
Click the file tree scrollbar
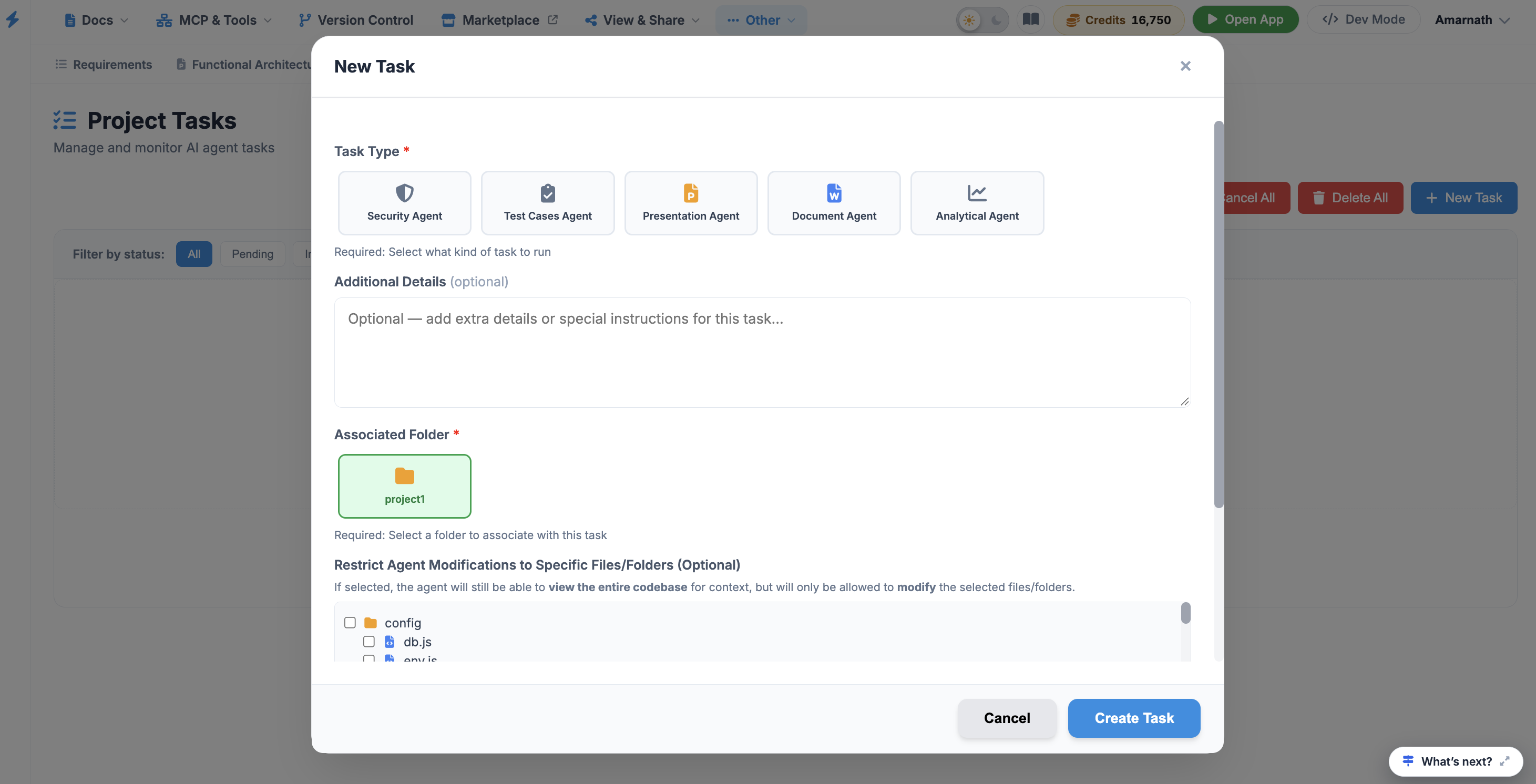tap(1185, 613)
